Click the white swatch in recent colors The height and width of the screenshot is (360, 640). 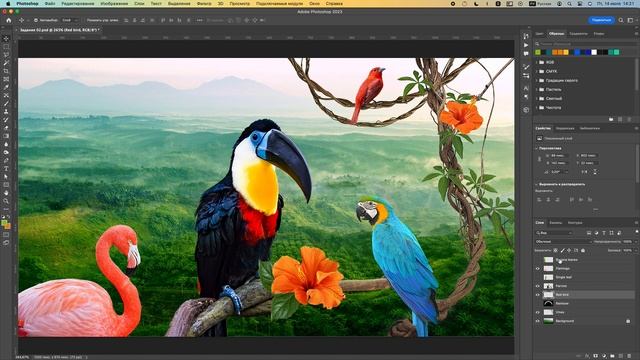[594, 52]
